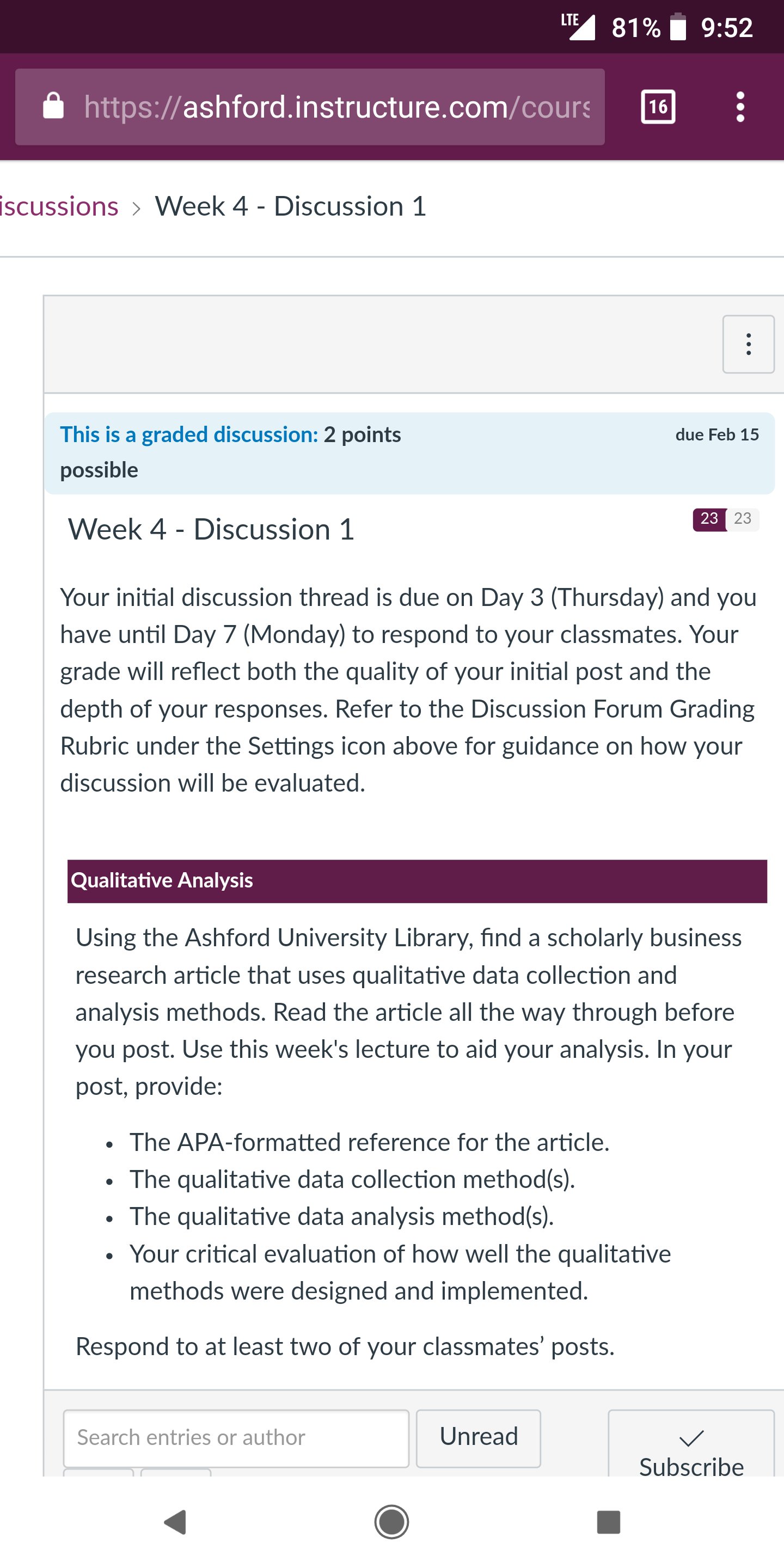The image size is (784, 1568).
Task: Click the Week 4 - Discussion 1 breadcrumb
Action: coord(290,206)
